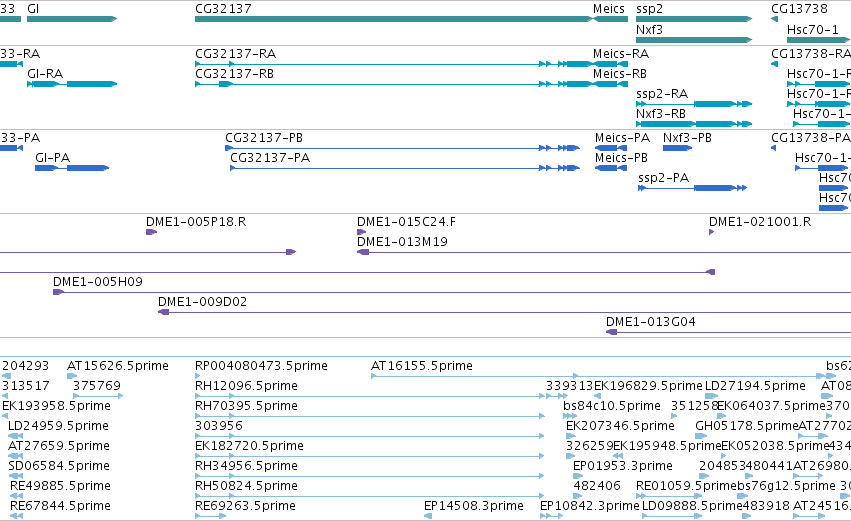Select the LD24959.5prime EST label
851x521 pixels.
[58, 426]
